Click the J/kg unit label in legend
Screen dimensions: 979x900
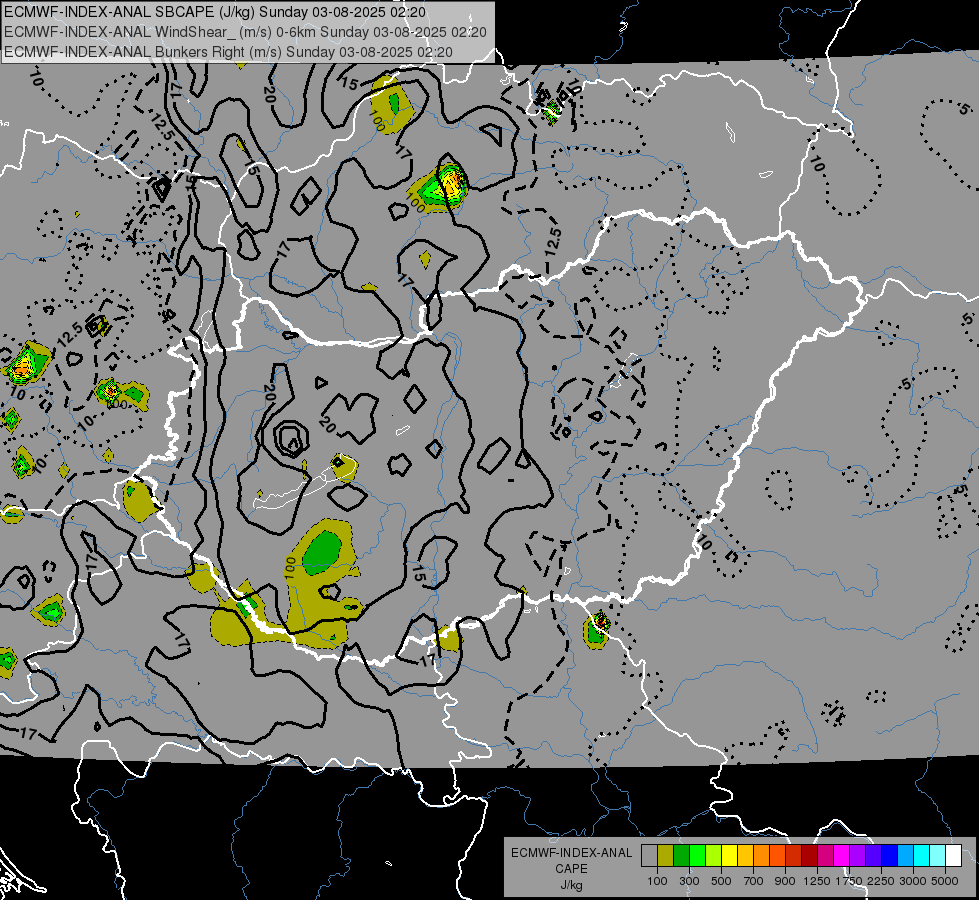click(x=571, y=885)
